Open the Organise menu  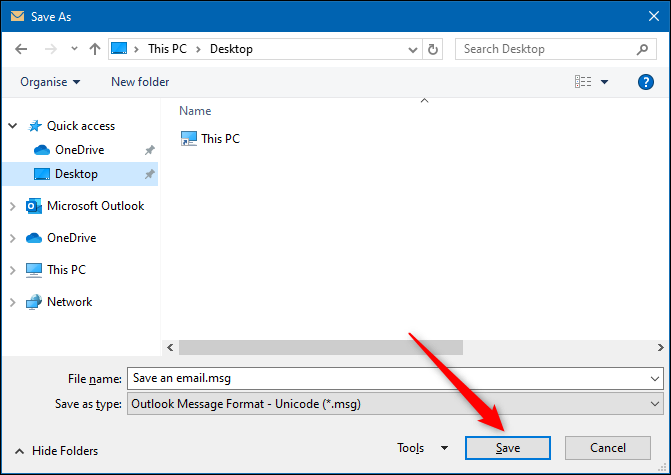coord(50,82)
